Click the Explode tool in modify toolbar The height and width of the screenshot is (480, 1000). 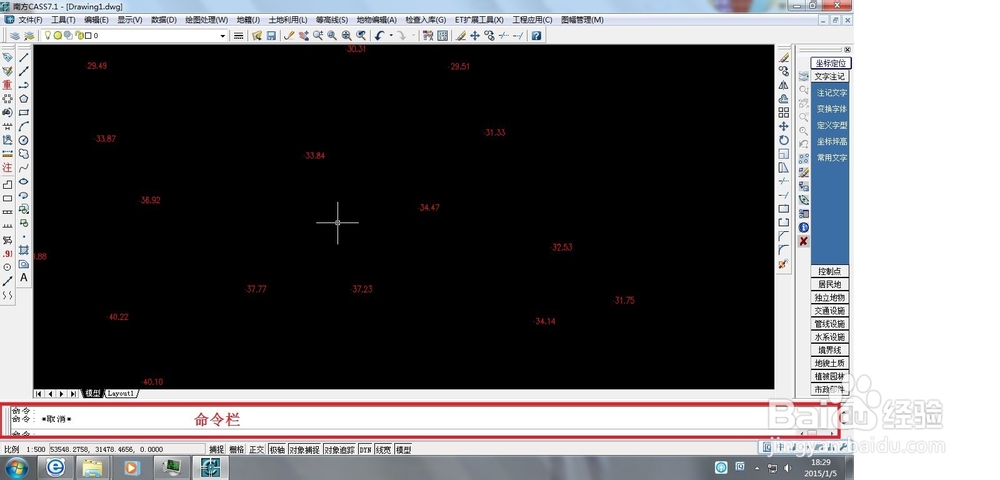(x=784, y=263)
